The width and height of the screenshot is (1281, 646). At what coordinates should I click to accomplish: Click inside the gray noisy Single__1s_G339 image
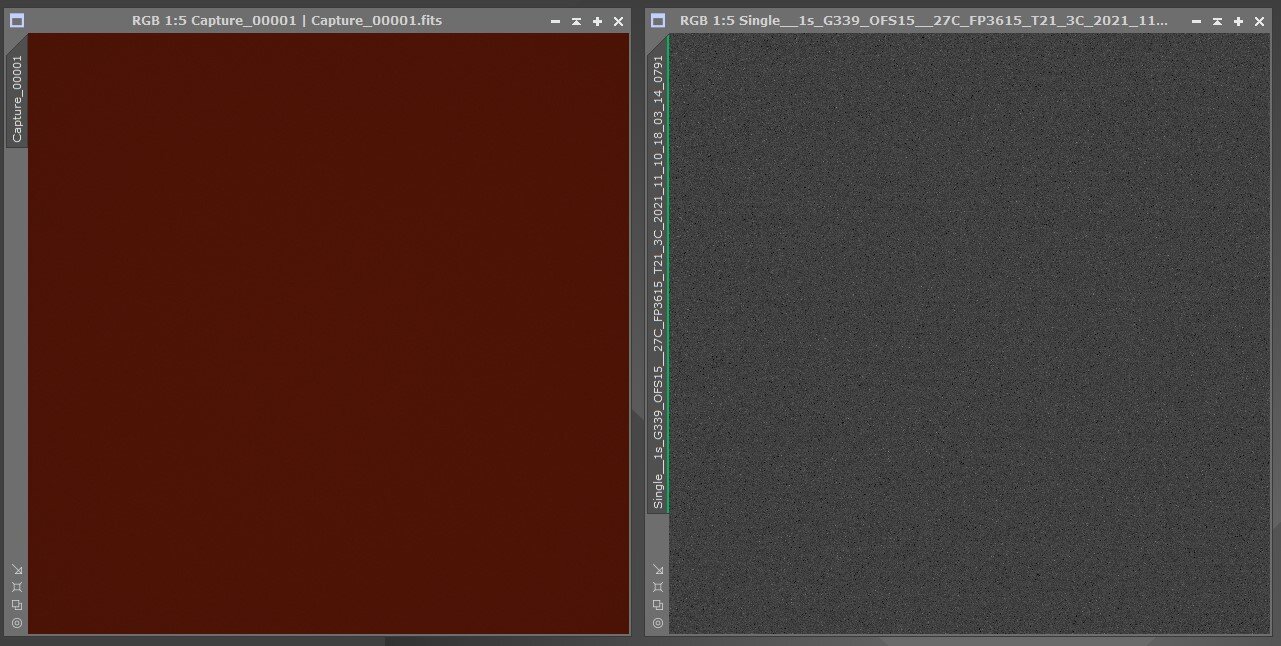[x=970, y=333]
